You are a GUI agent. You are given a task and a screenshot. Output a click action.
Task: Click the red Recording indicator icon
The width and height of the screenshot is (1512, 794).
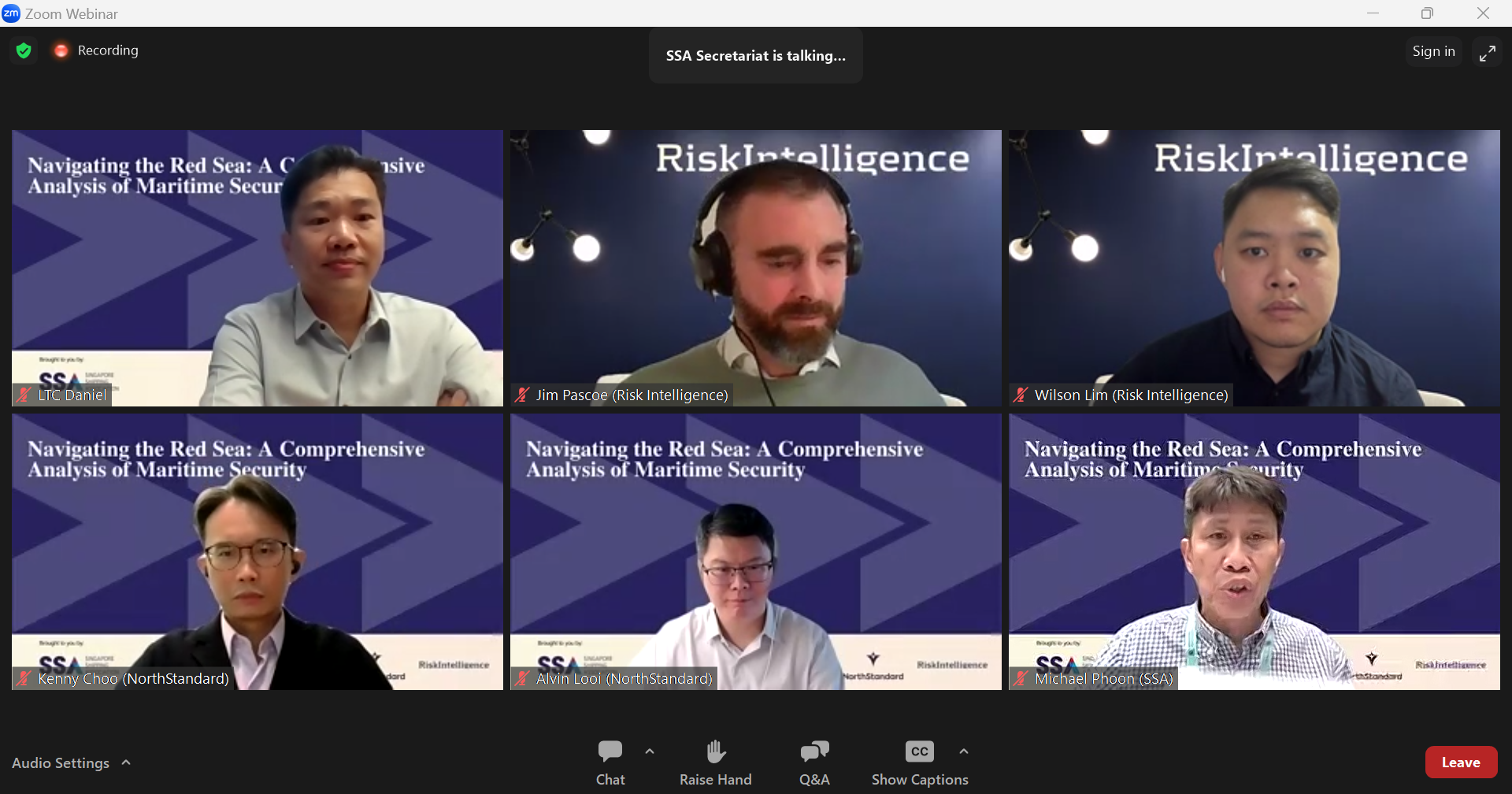coord(61,50)
